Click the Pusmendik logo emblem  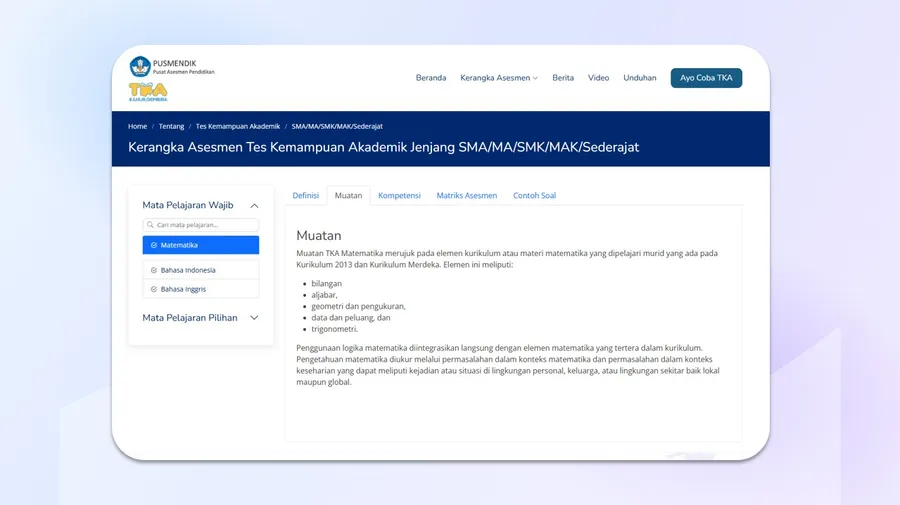[x=140, y=67]
